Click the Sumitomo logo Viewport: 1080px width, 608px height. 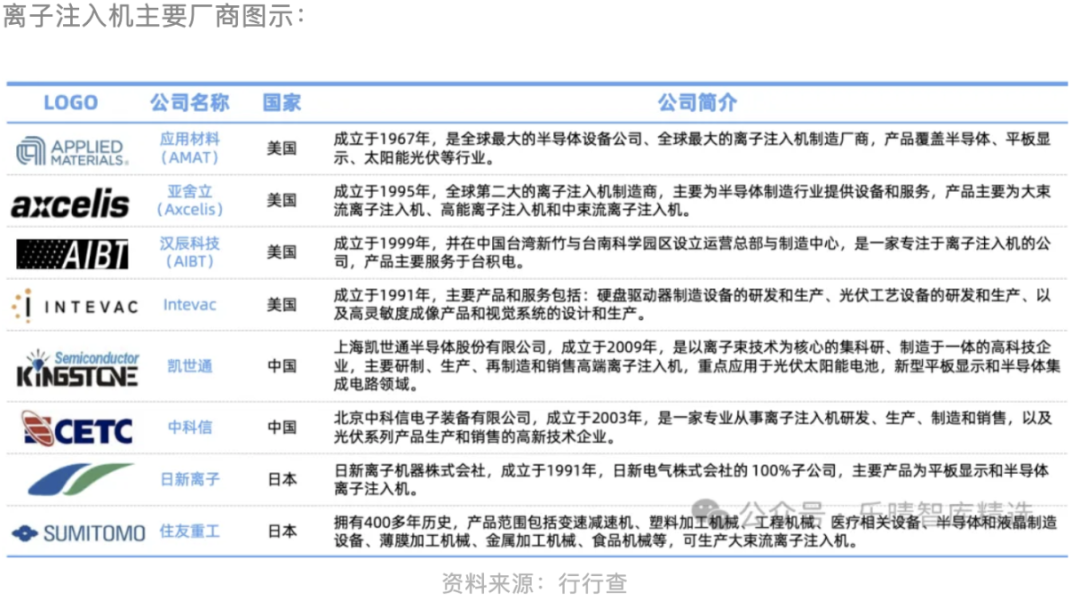click(79, 533)
